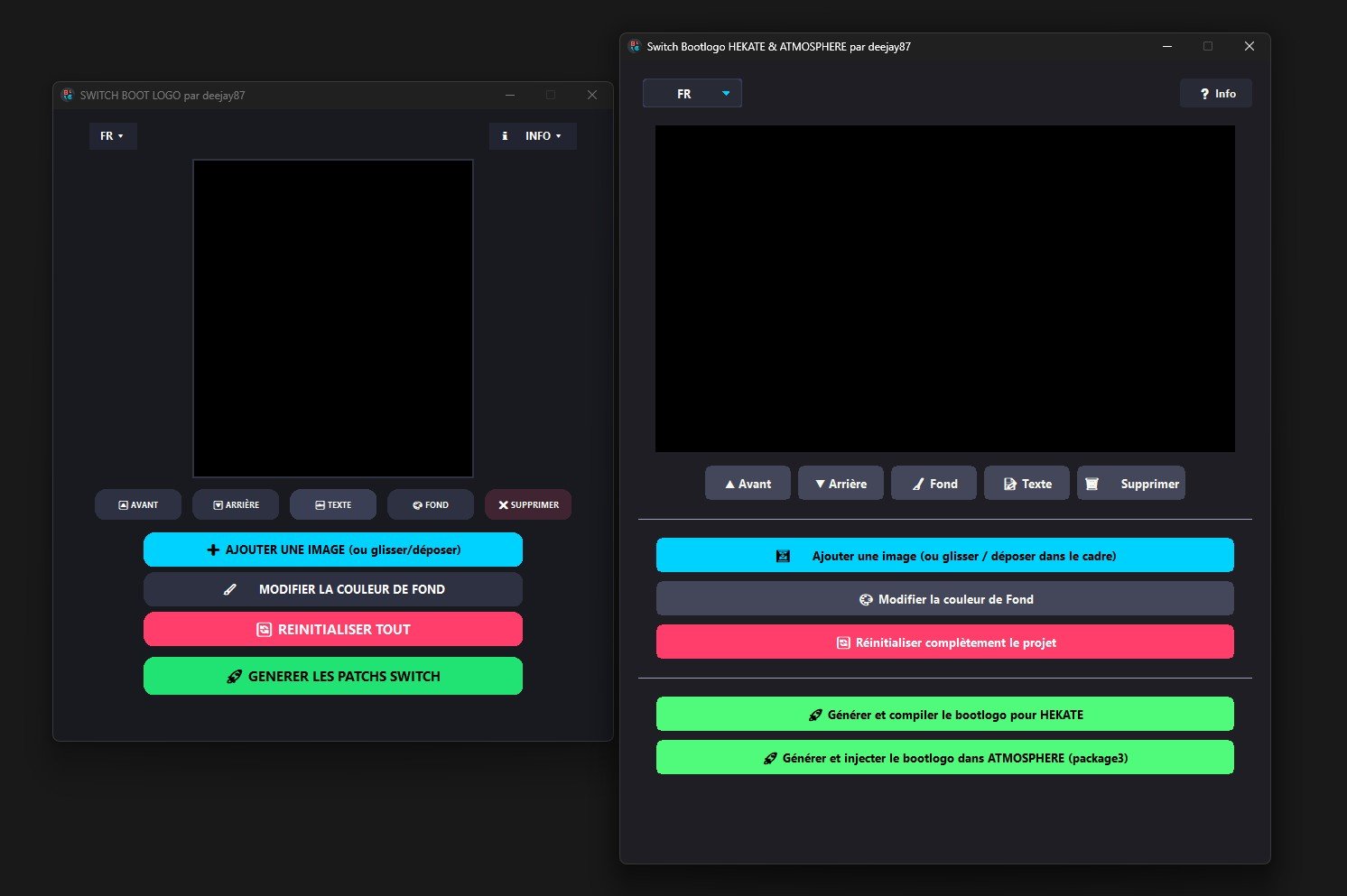Image resolution: width=1347 pixels, height=896 pixels.
Task: Generate and compile the bootlogo for HEKATE
Action: coord(945,714)
